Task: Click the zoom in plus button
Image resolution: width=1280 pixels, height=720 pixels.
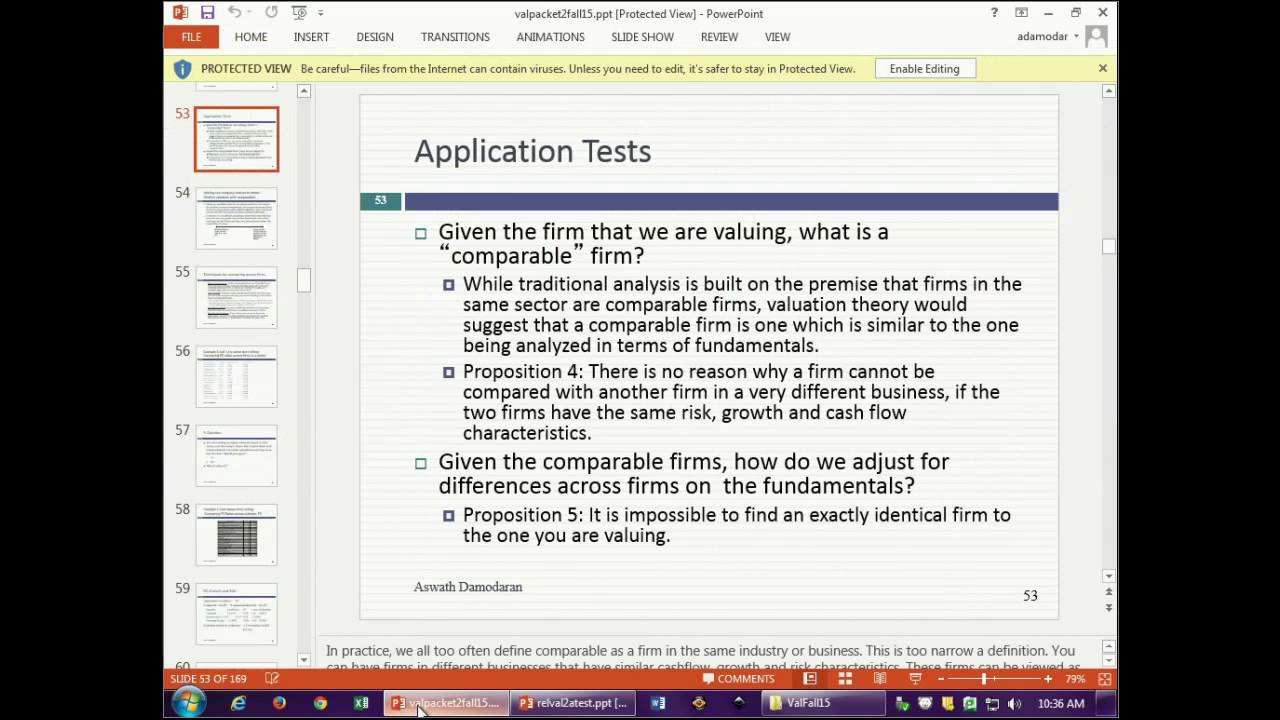Action: pyautogui.click(x=1047, y=679)
